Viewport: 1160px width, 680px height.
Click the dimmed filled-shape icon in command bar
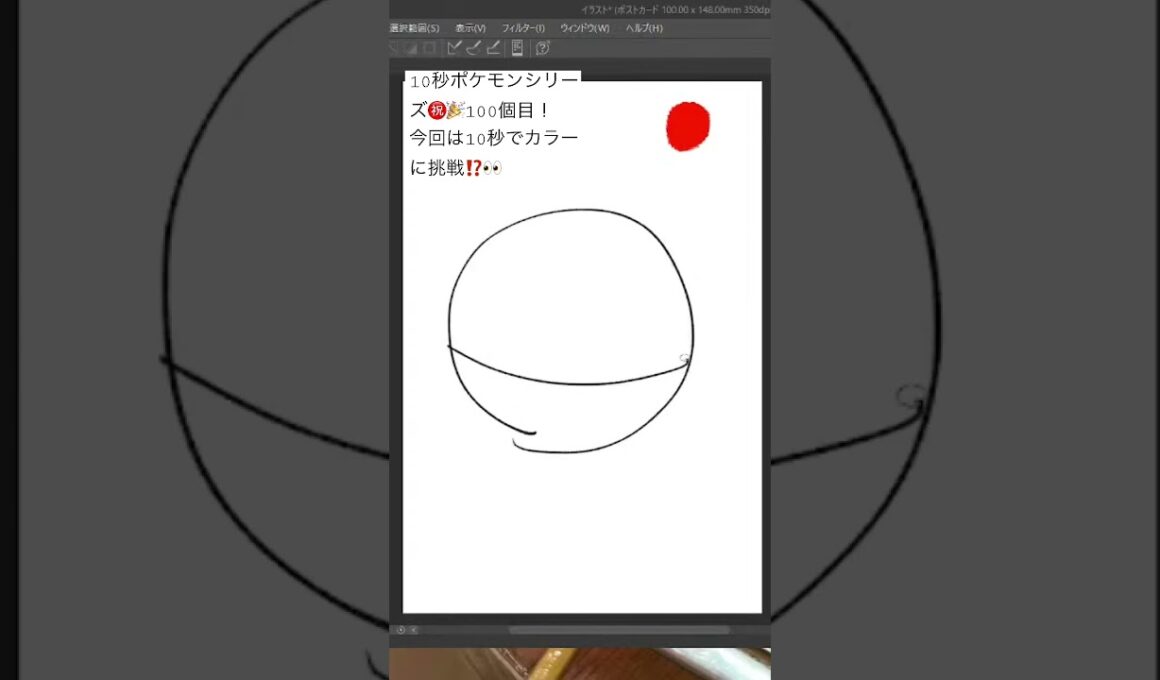411,48
